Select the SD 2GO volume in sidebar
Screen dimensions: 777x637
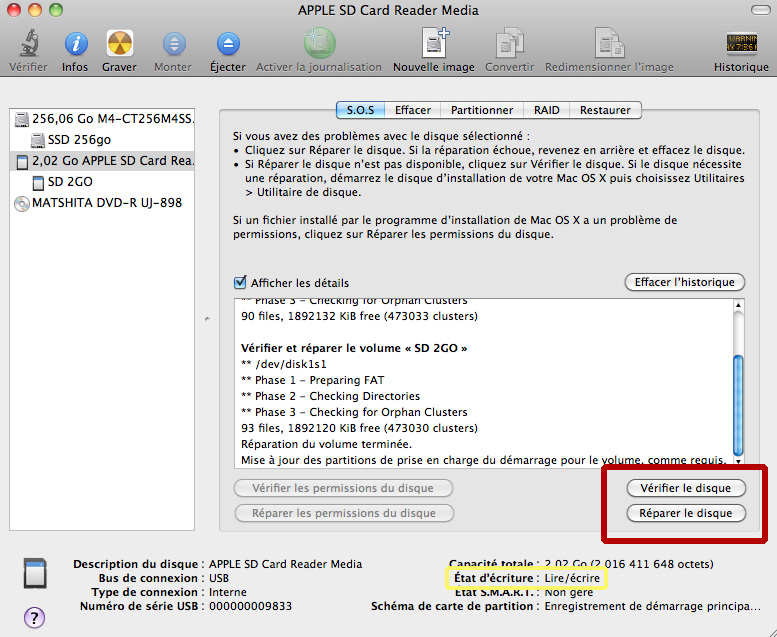(69, 182)
